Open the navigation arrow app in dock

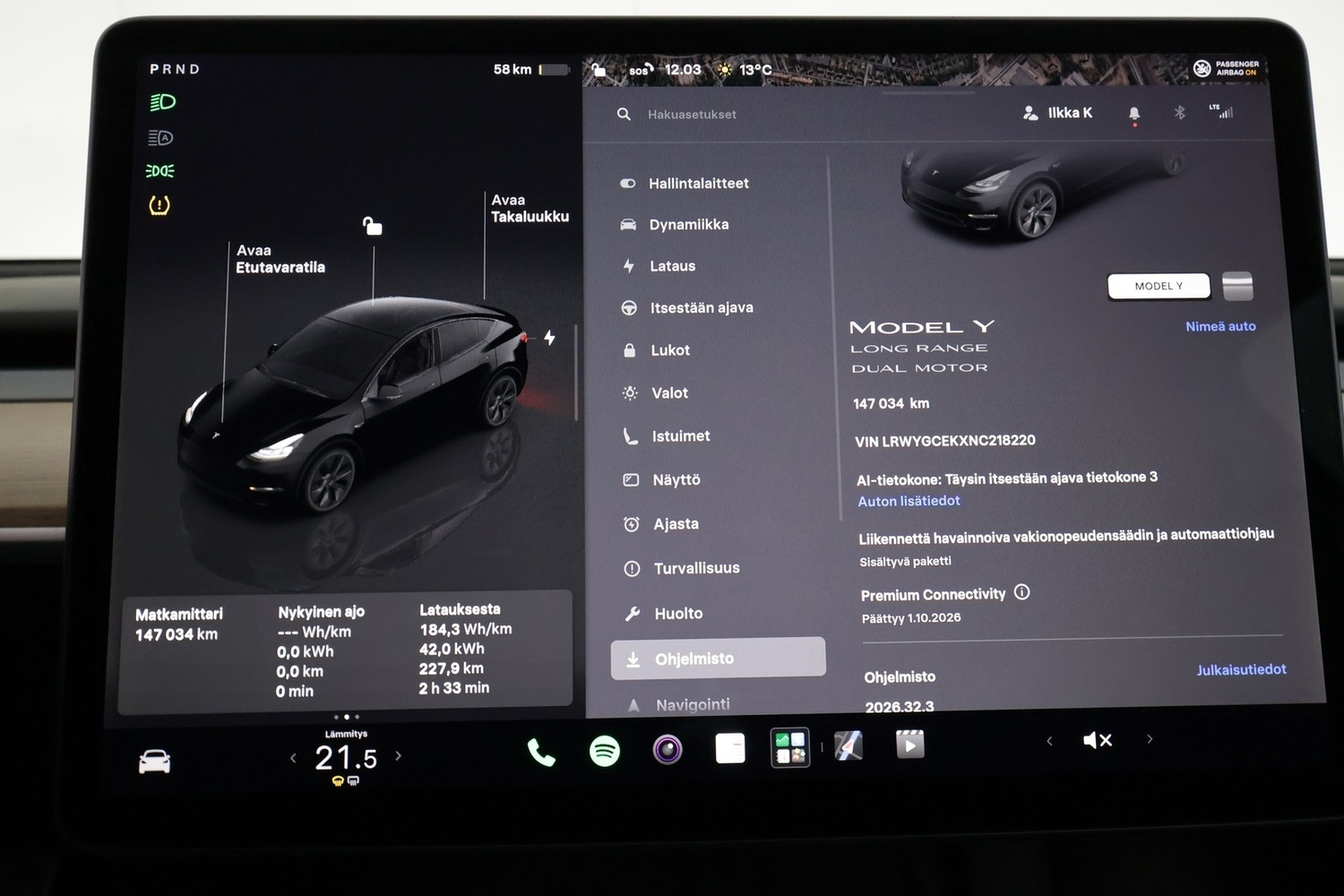click(x=849, y=745)
